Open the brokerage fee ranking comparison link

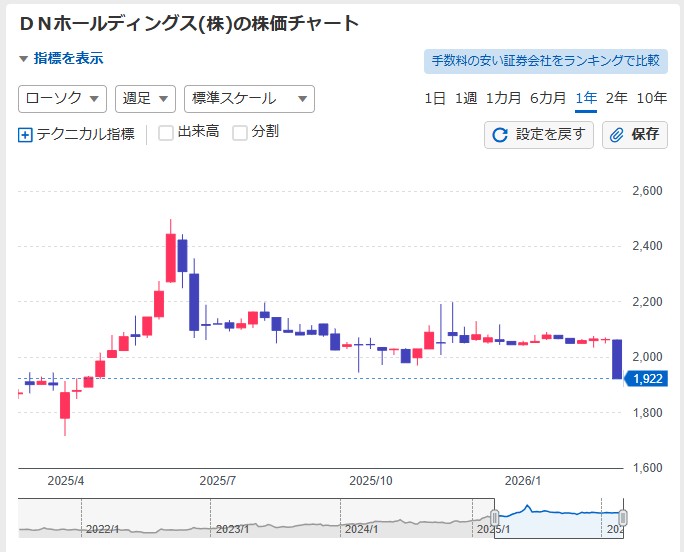(545, 61)
